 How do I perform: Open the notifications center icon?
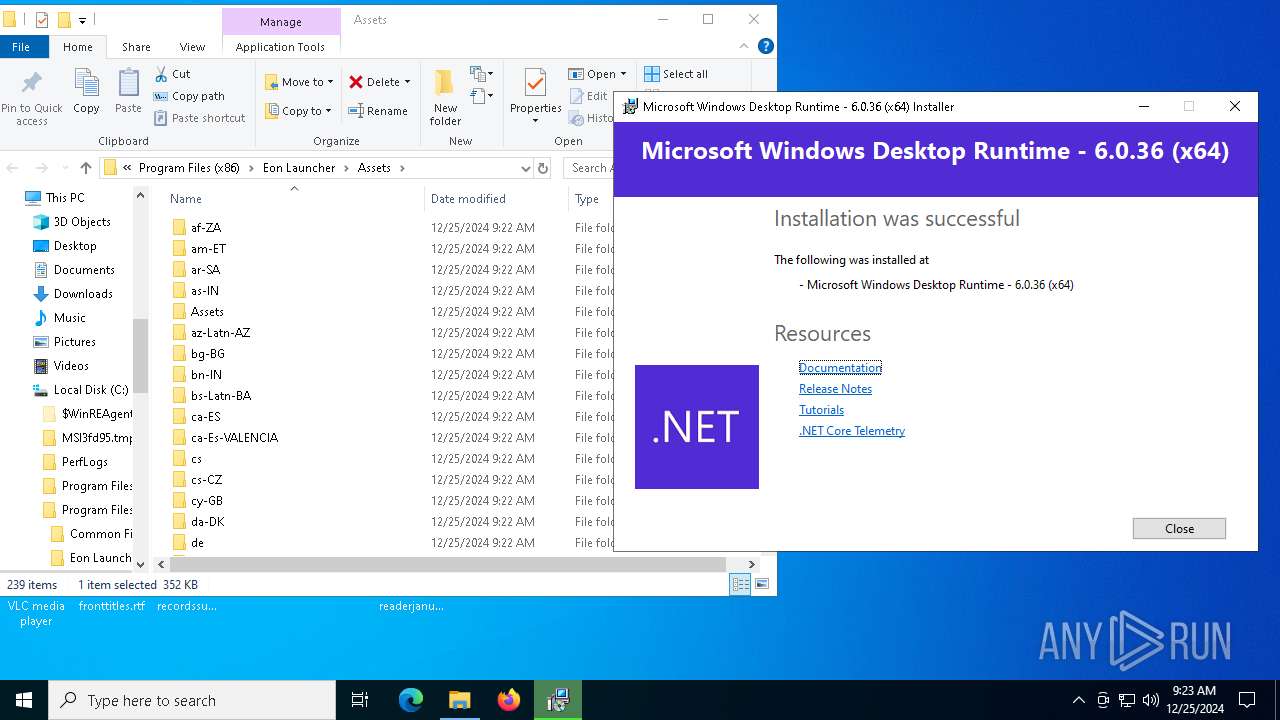click(1247, 700)
